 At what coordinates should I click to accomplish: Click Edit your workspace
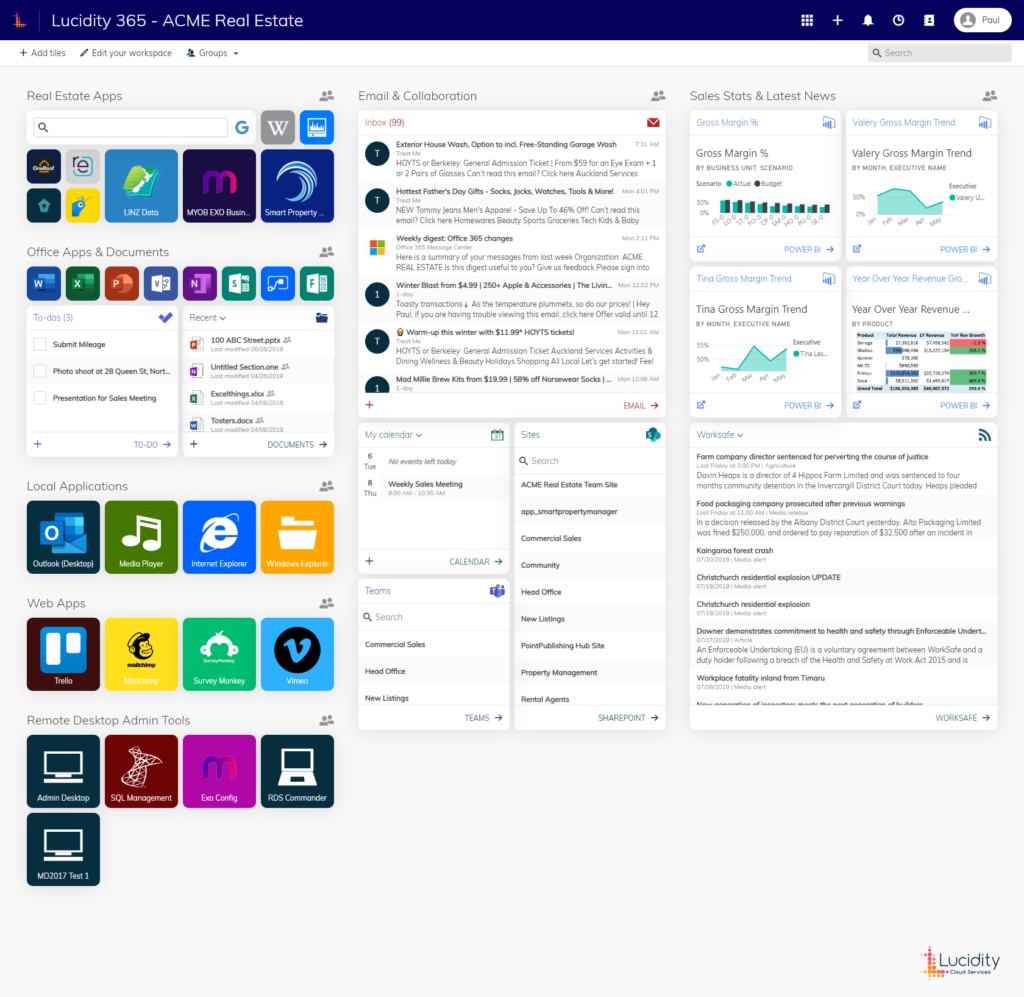pyautogui.click(x=126, y=53)
